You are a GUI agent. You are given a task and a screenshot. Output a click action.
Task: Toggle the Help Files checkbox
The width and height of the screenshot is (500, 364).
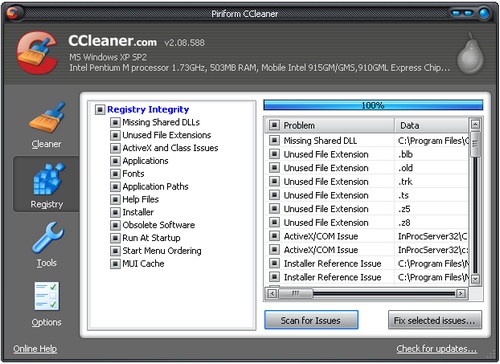tap(115, 199)
